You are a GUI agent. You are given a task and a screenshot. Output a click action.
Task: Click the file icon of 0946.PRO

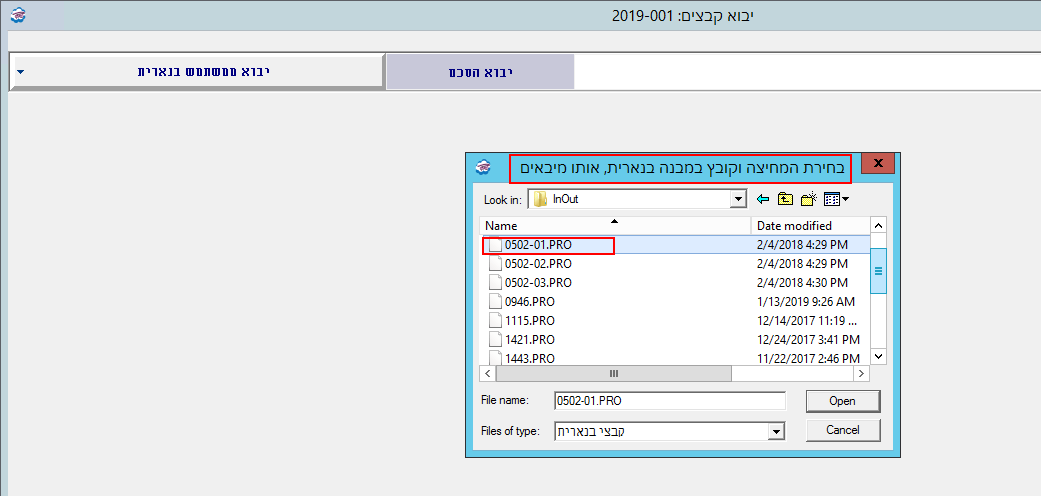(x=494, y=302)
